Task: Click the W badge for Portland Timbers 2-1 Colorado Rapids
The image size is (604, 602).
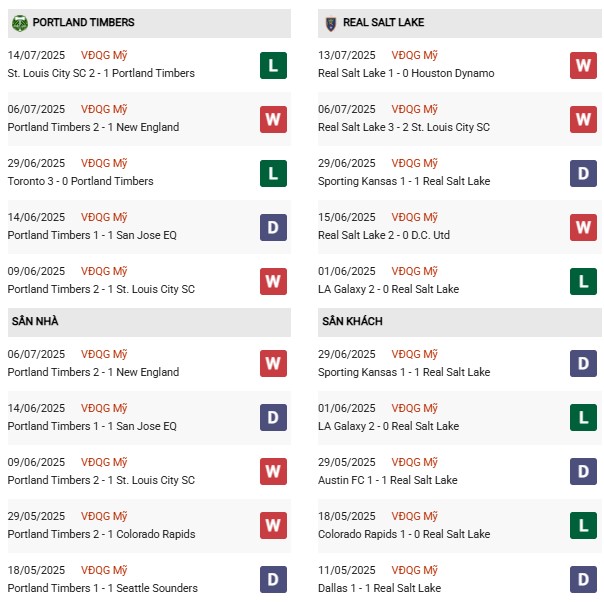Action: pos(273,525)
